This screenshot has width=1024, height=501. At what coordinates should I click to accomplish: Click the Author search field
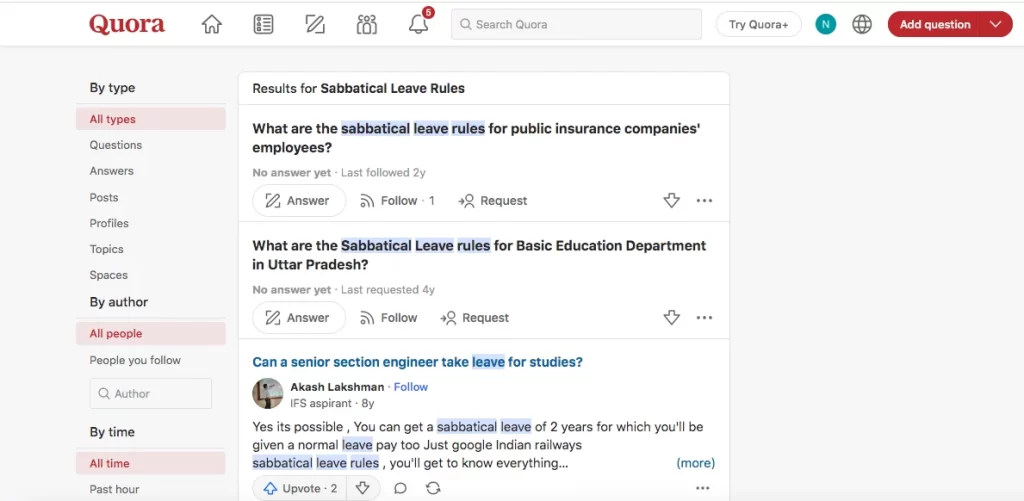(151, 393)
